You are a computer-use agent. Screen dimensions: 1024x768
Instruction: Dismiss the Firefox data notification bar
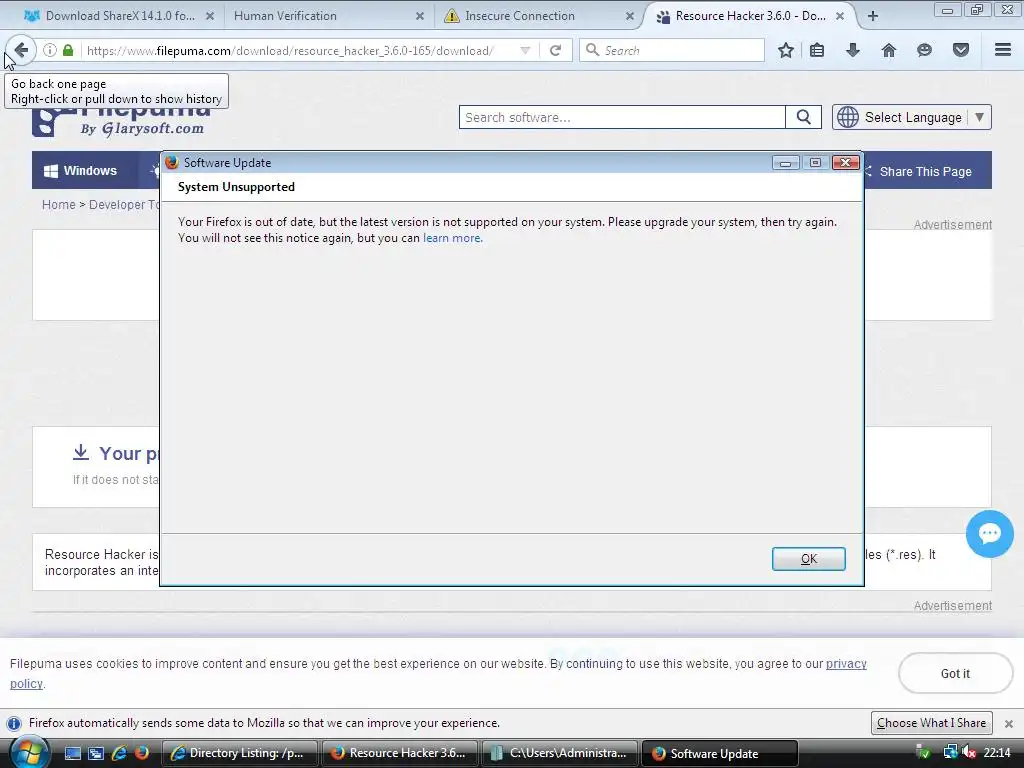click(1008, 724)
